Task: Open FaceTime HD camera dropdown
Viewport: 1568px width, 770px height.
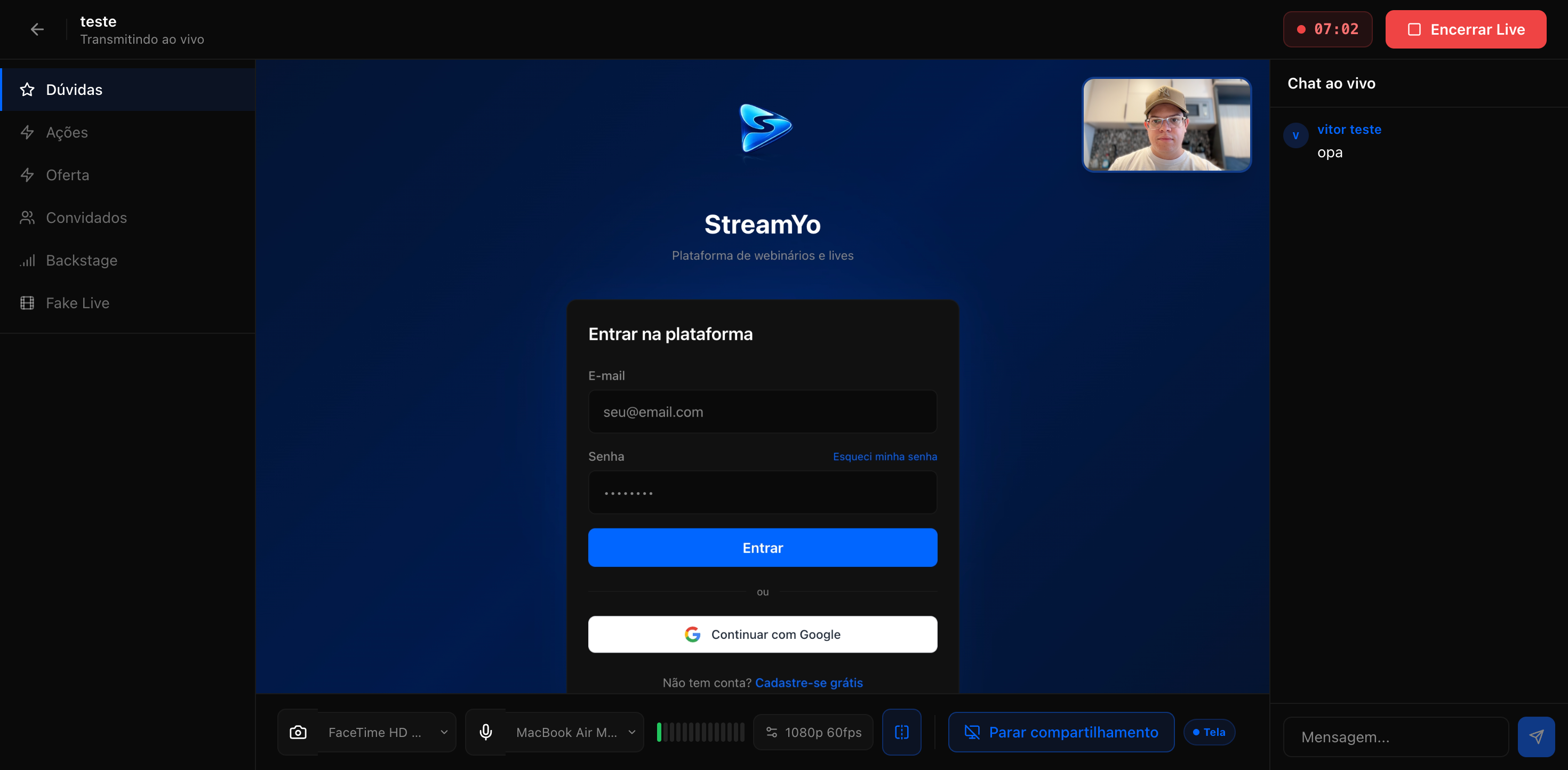Action: tap(387, 732)
